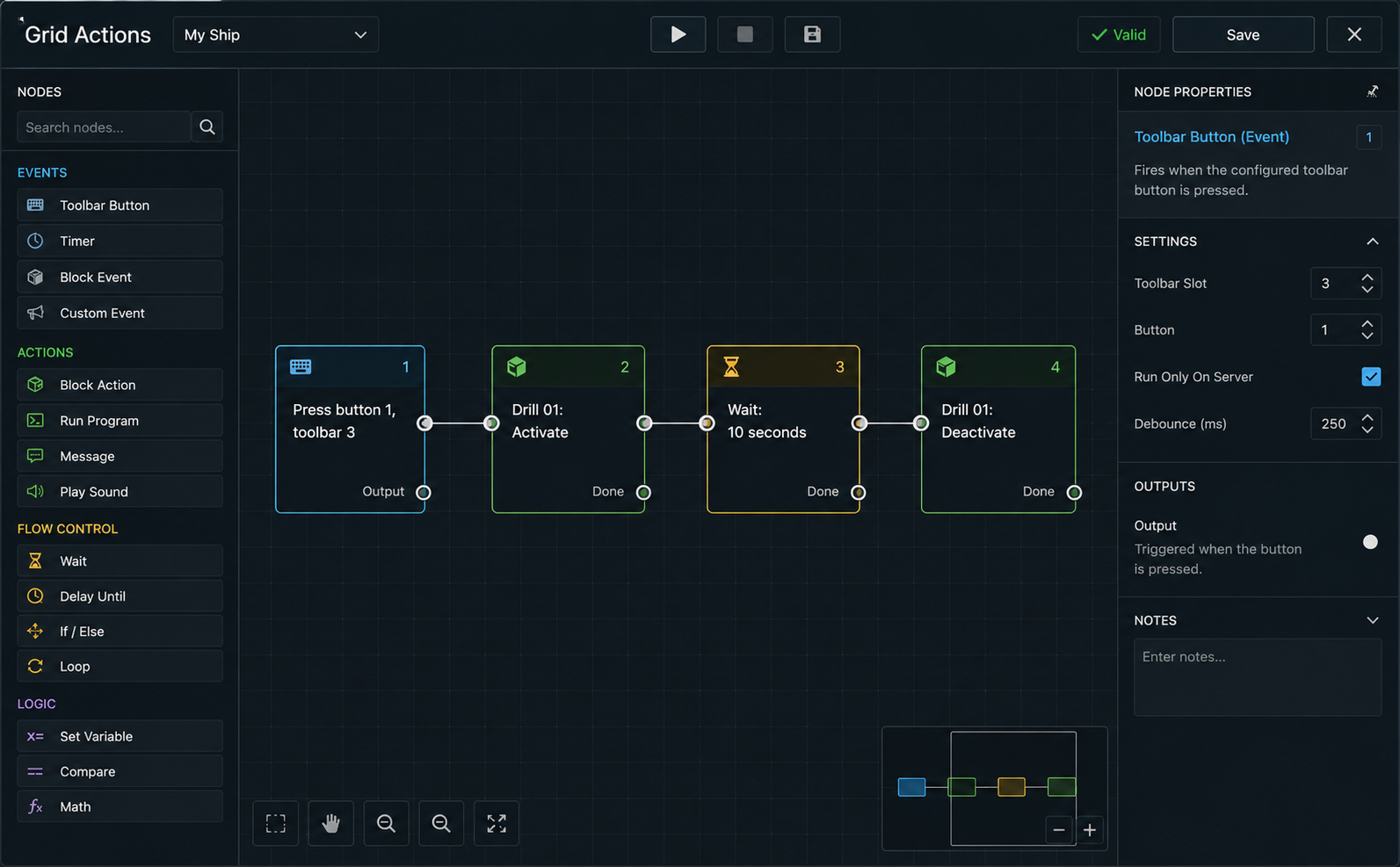Image resolution: width=1400 pixels, height=867 pixels.
Task: Click the stop icon in the top toolbar
Action: (744, 34)
